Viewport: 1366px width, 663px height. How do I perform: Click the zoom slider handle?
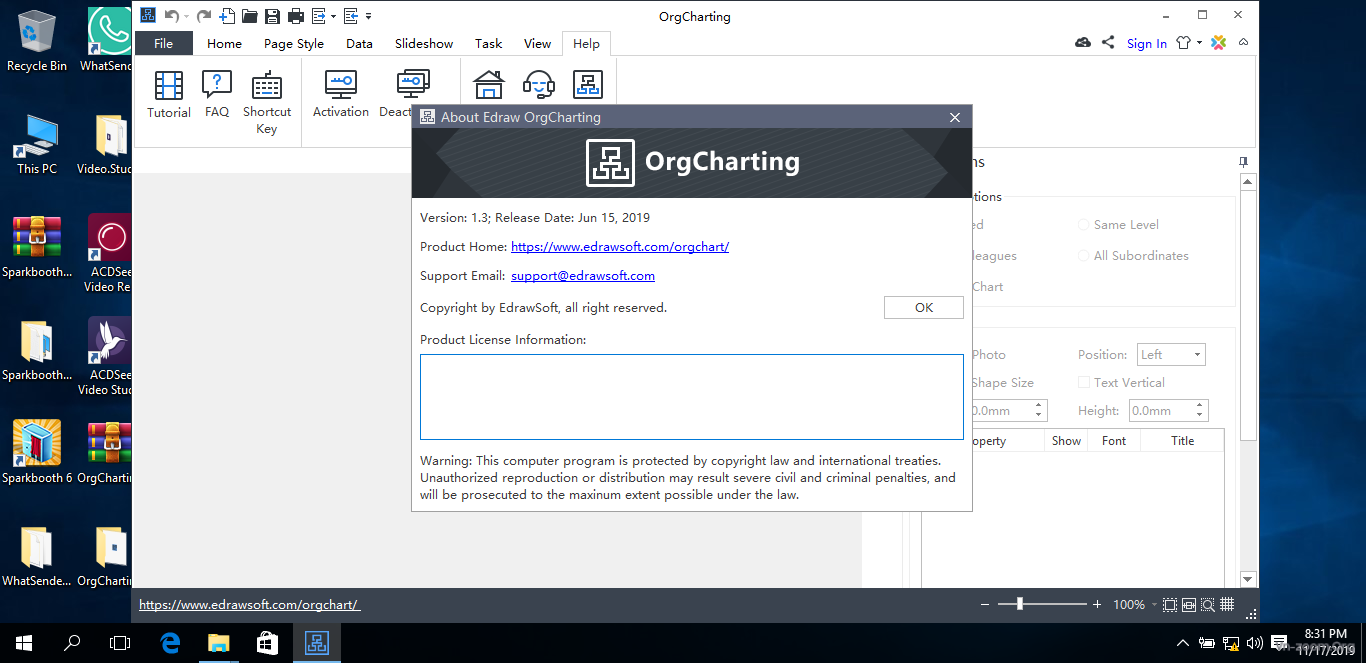point(1019,605)
